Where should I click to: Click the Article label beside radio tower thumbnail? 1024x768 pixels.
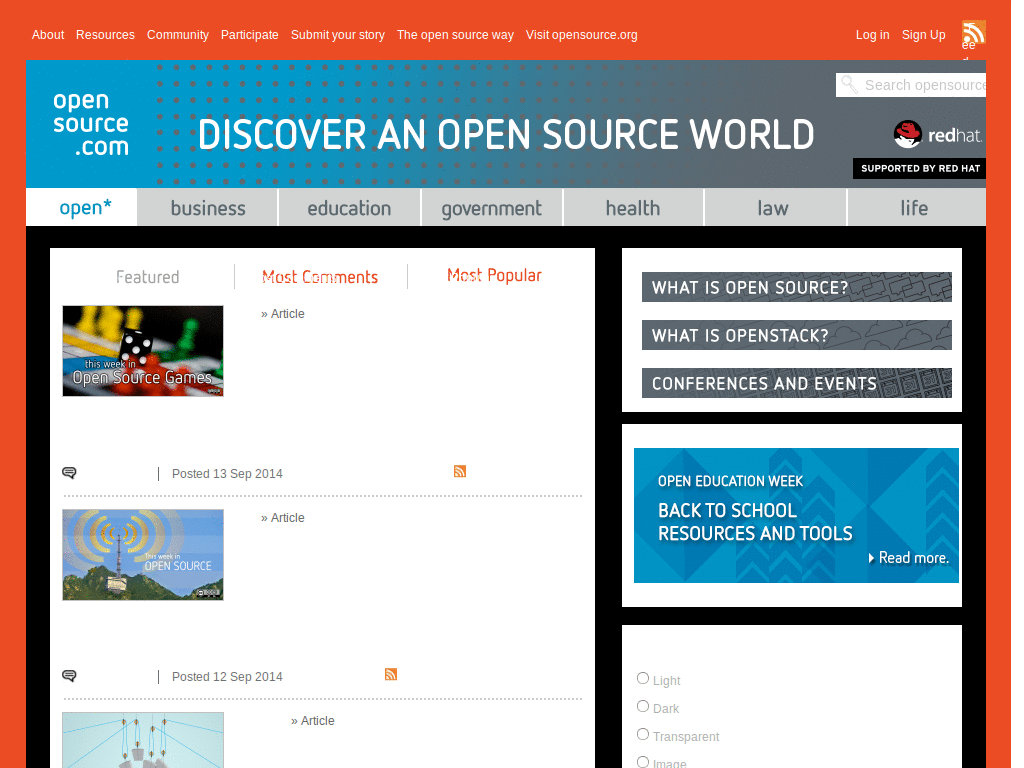[x=283, y=517]
